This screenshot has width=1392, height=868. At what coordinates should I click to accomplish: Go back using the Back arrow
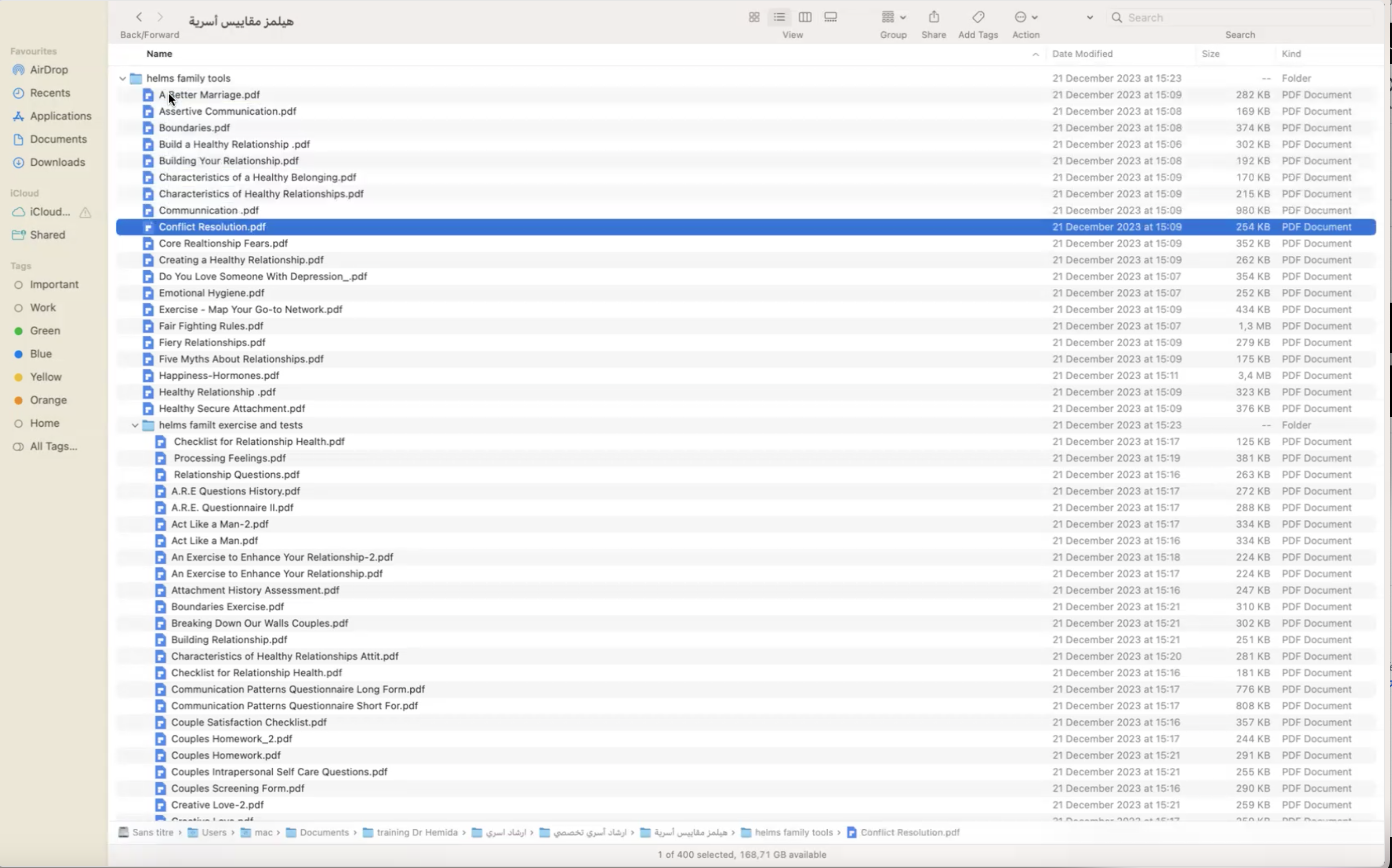[x=139, y=17]
